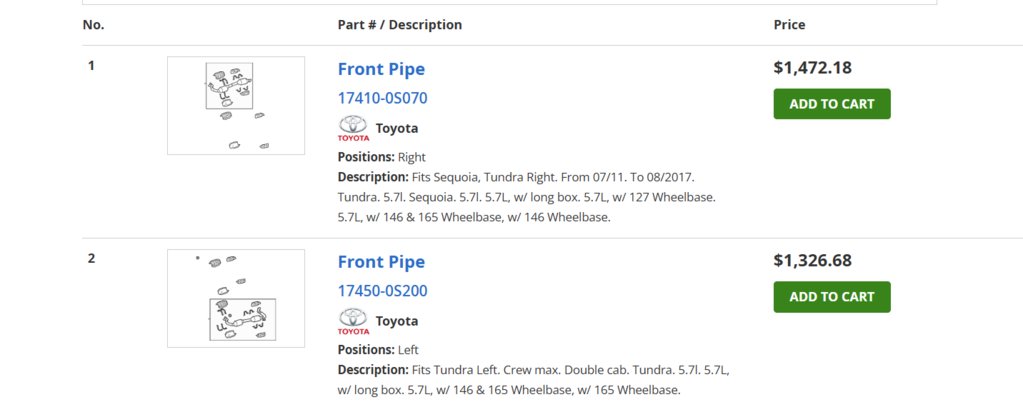Click the Part # / Description column header
Screen dimensions: 1023x412
pos(399,25)
